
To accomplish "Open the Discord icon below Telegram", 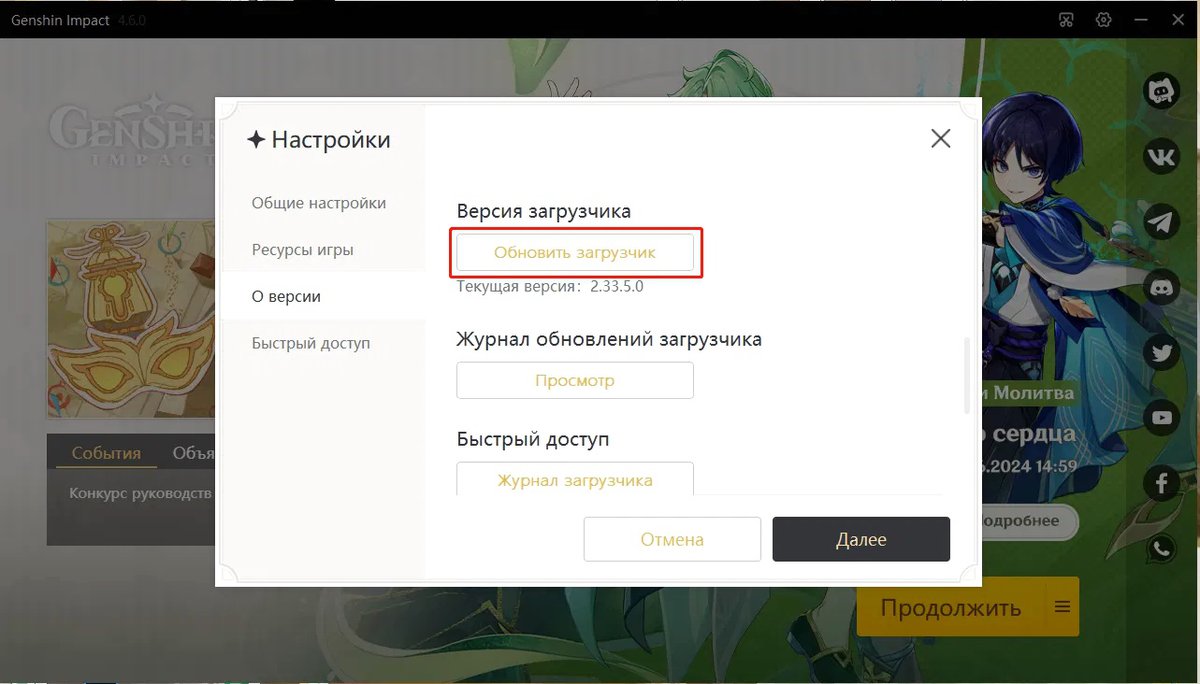I will coord(1161,288).
